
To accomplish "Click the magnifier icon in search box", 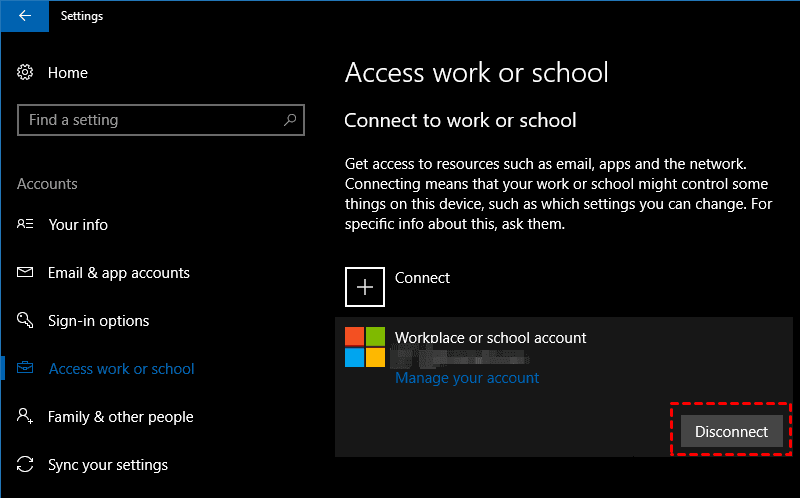I will click(290, 120).
